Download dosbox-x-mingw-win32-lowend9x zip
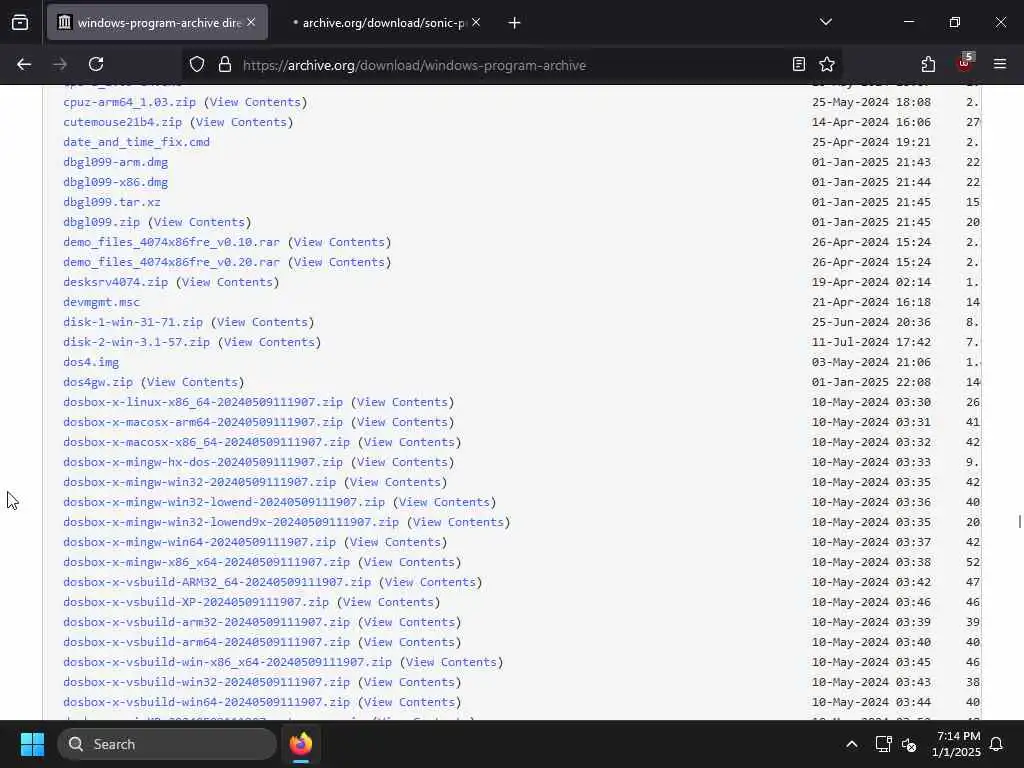 [x=231, y=522]
